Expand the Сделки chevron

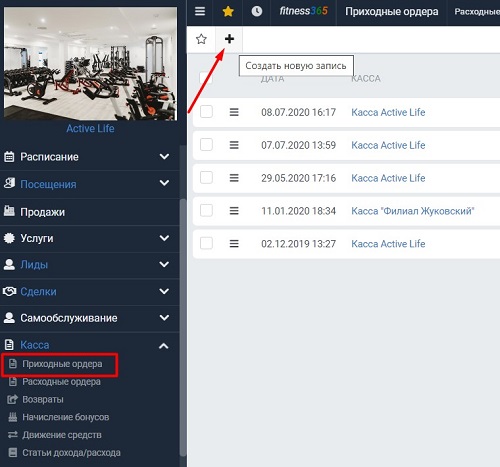coord(164,291)
